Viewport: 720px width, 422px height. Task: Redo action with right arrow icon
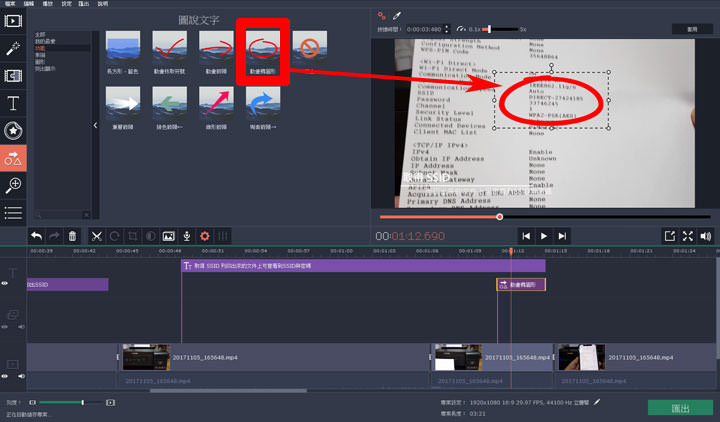click(x=54, y=236)
